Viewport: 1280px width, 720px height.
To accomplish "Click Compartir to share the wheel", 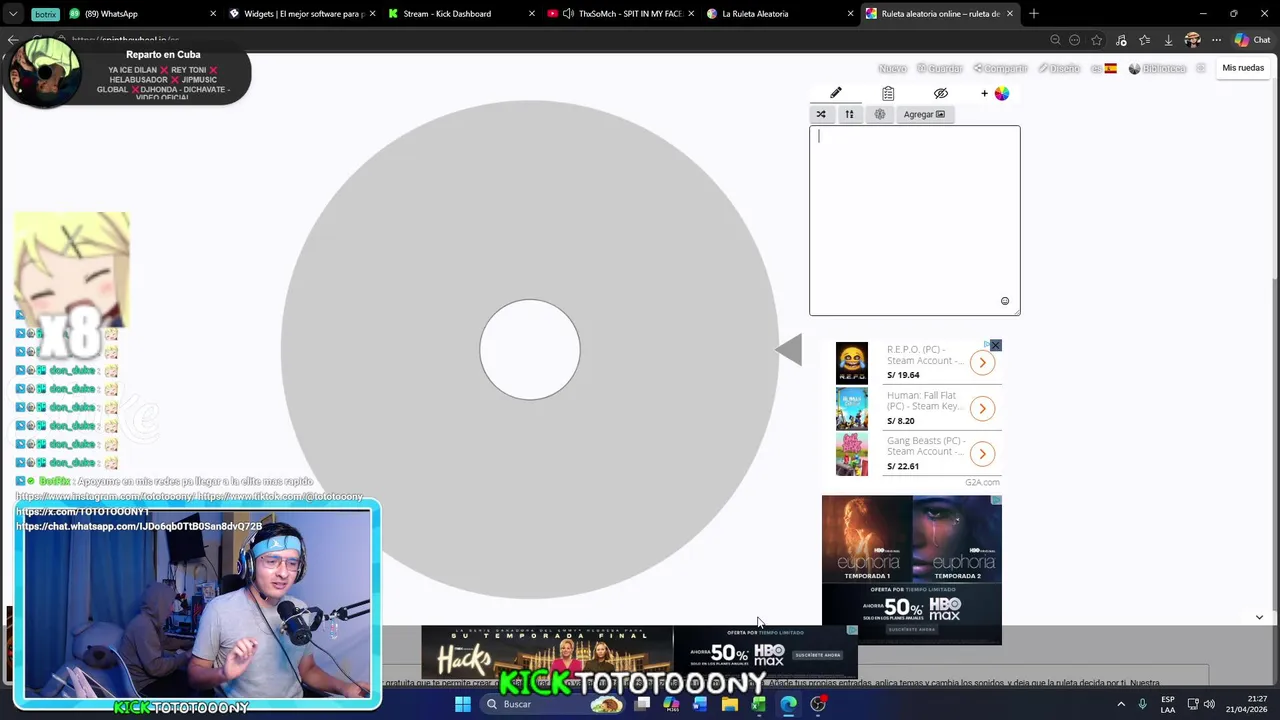I will (x=1000, y=68).
